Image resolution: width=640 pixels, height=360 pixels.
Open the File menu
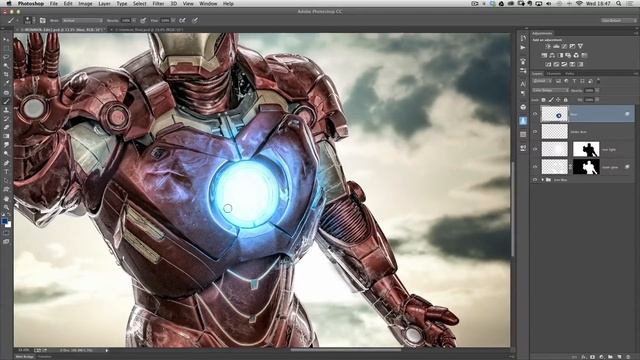(x=53, y=3)
